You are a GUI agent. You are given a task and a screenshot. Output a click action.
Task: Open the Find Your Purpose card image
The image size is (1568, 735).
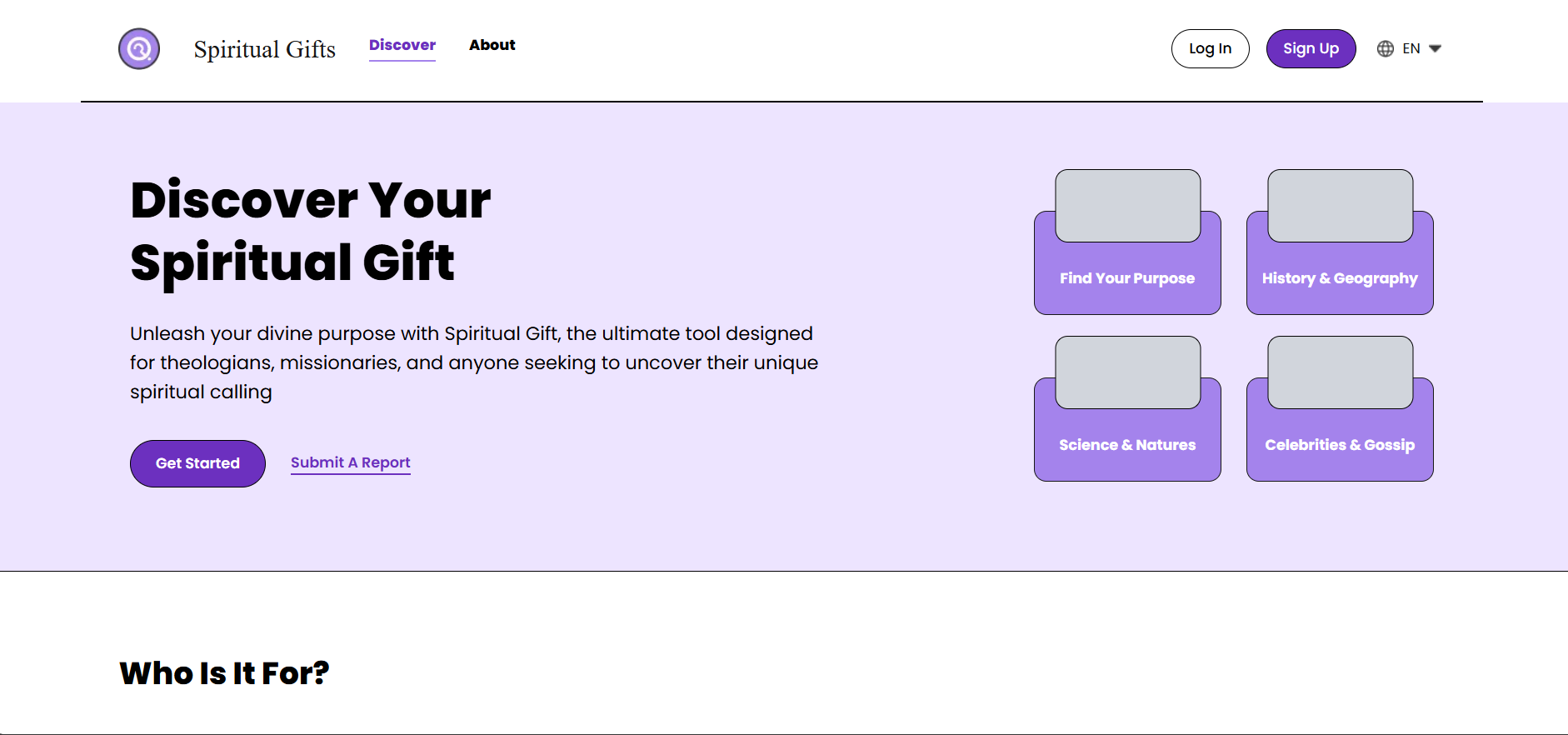[1127, 206]
